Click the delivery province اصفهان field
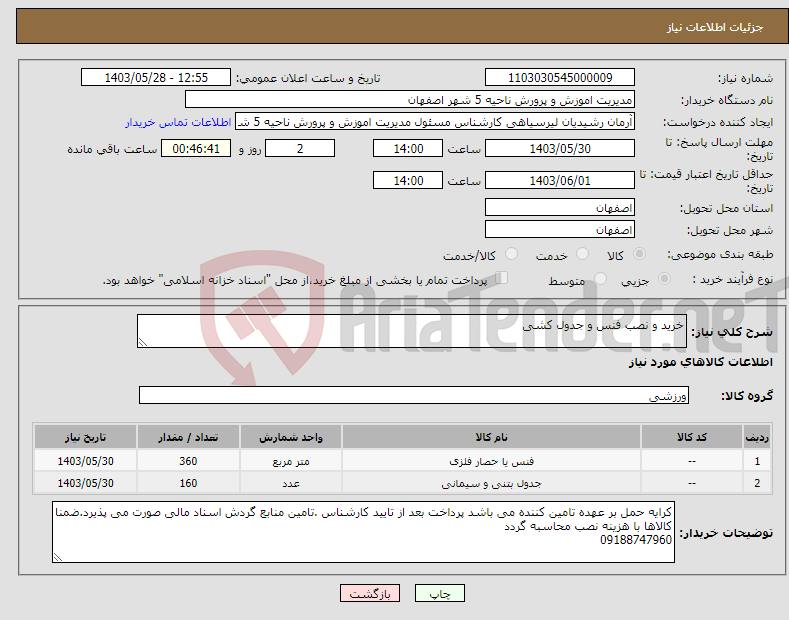This screenshot has width=789, height=620. click(560, 207)
